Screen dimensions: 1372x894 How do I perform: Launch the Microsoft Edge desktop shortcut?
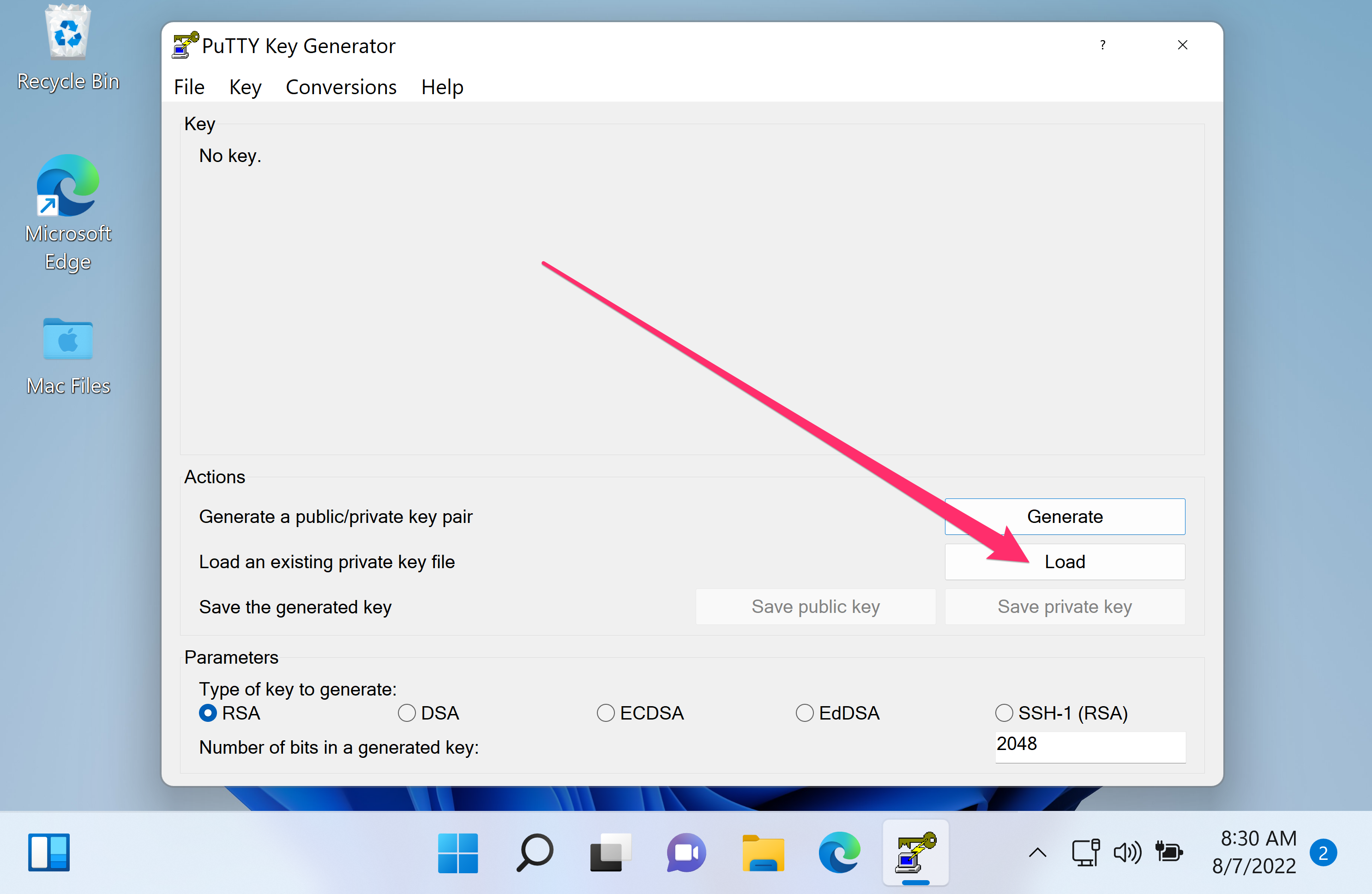pyautogui.click(x=68, y=213)
